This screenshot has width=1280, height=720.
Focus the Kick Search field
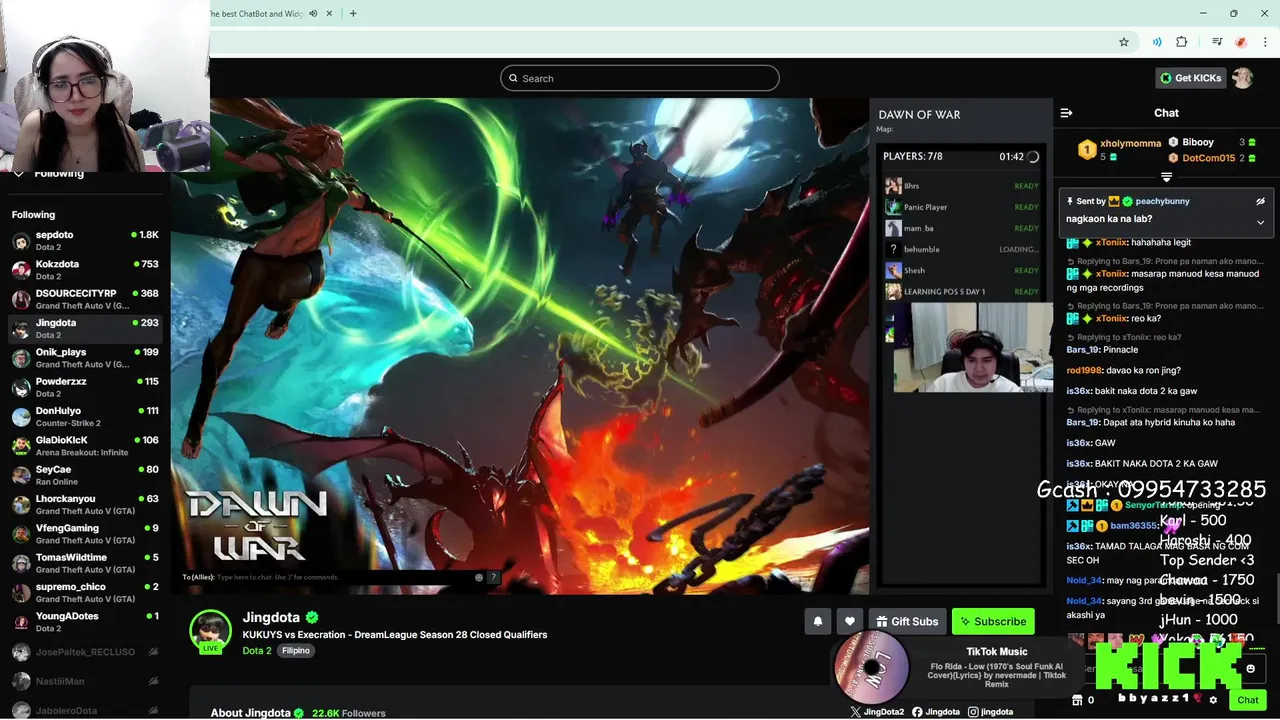(640, 78)
